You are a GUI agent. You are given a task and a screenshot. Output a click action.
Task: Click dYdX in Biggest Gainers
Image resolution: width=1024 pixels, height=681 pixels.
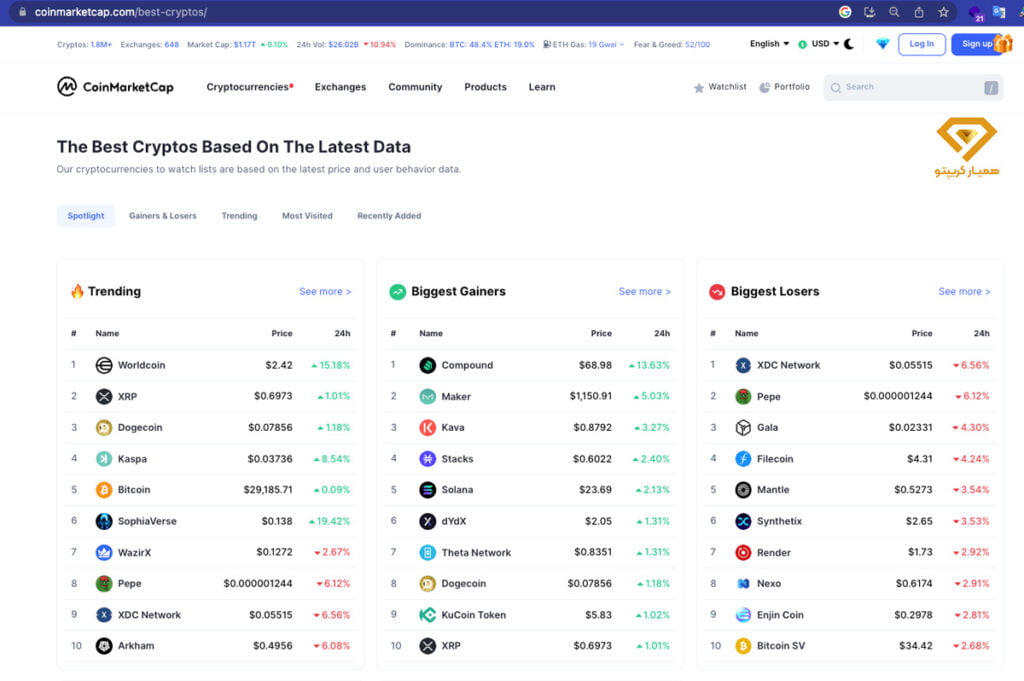click(x=453, y=521)
